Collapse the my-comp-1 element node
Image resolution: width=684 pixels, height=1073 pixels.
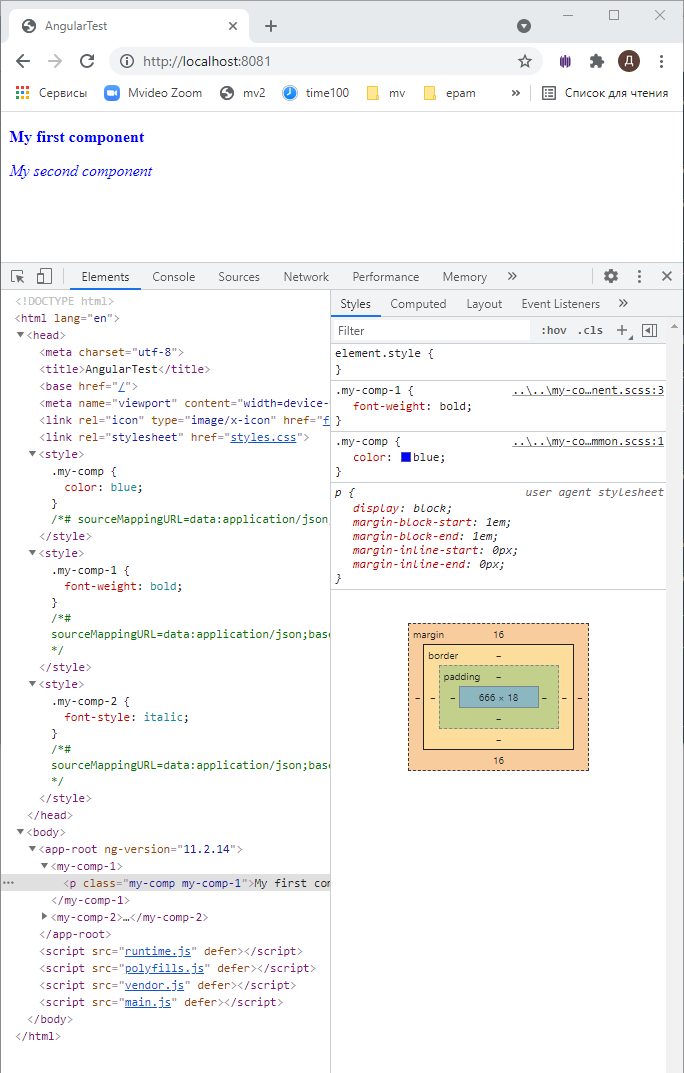pyautogui.click(x=44, y=866)
